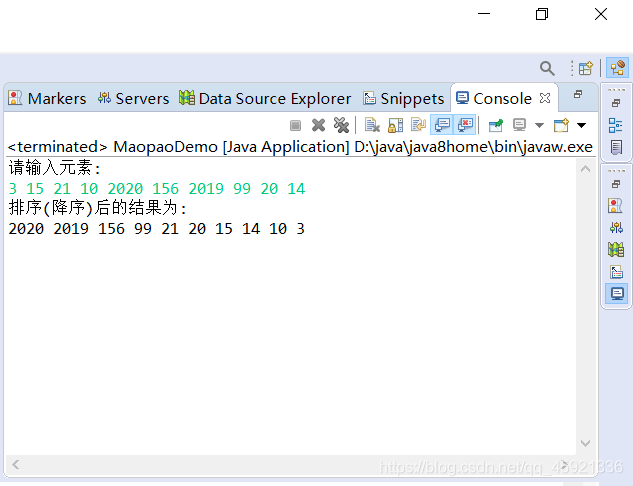Toggle Word Wrap for console output
This screenshot has width=633, height=486.
(418, 125)
